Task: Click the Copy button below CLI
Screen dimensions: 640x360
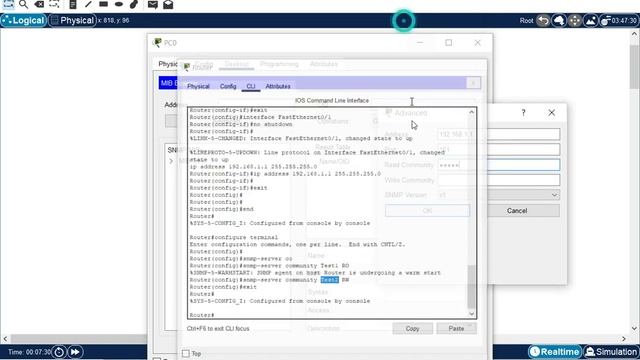Action: tap(412, 329)
